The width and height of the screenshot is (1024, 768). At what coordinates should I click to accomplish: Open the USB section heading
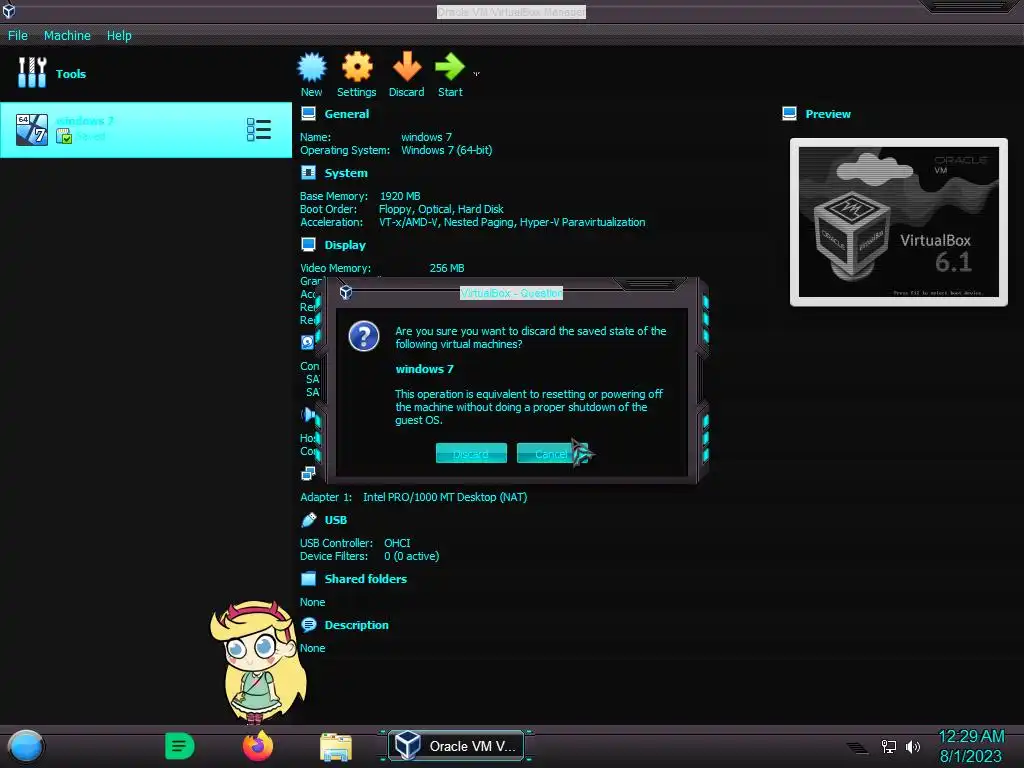tap(336, 520)
